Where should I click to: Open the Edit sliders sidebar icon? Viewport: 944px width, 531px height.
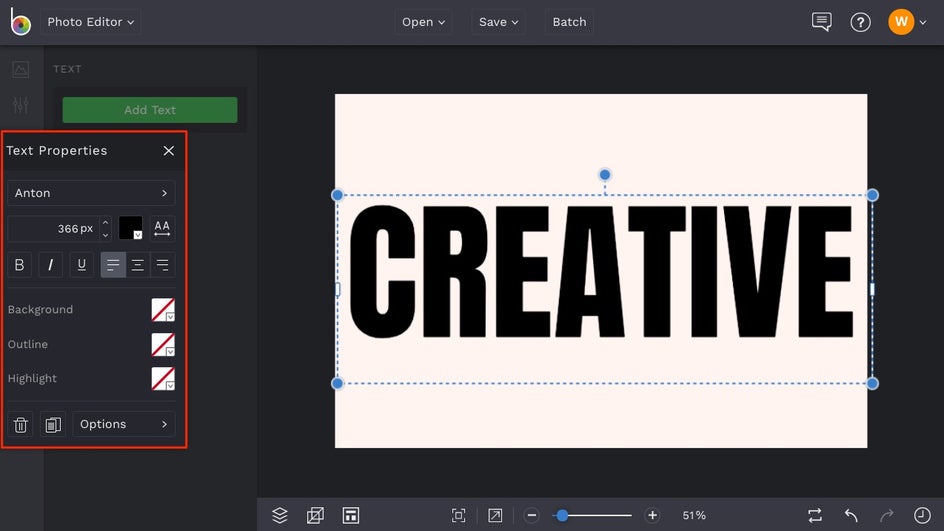20,105
